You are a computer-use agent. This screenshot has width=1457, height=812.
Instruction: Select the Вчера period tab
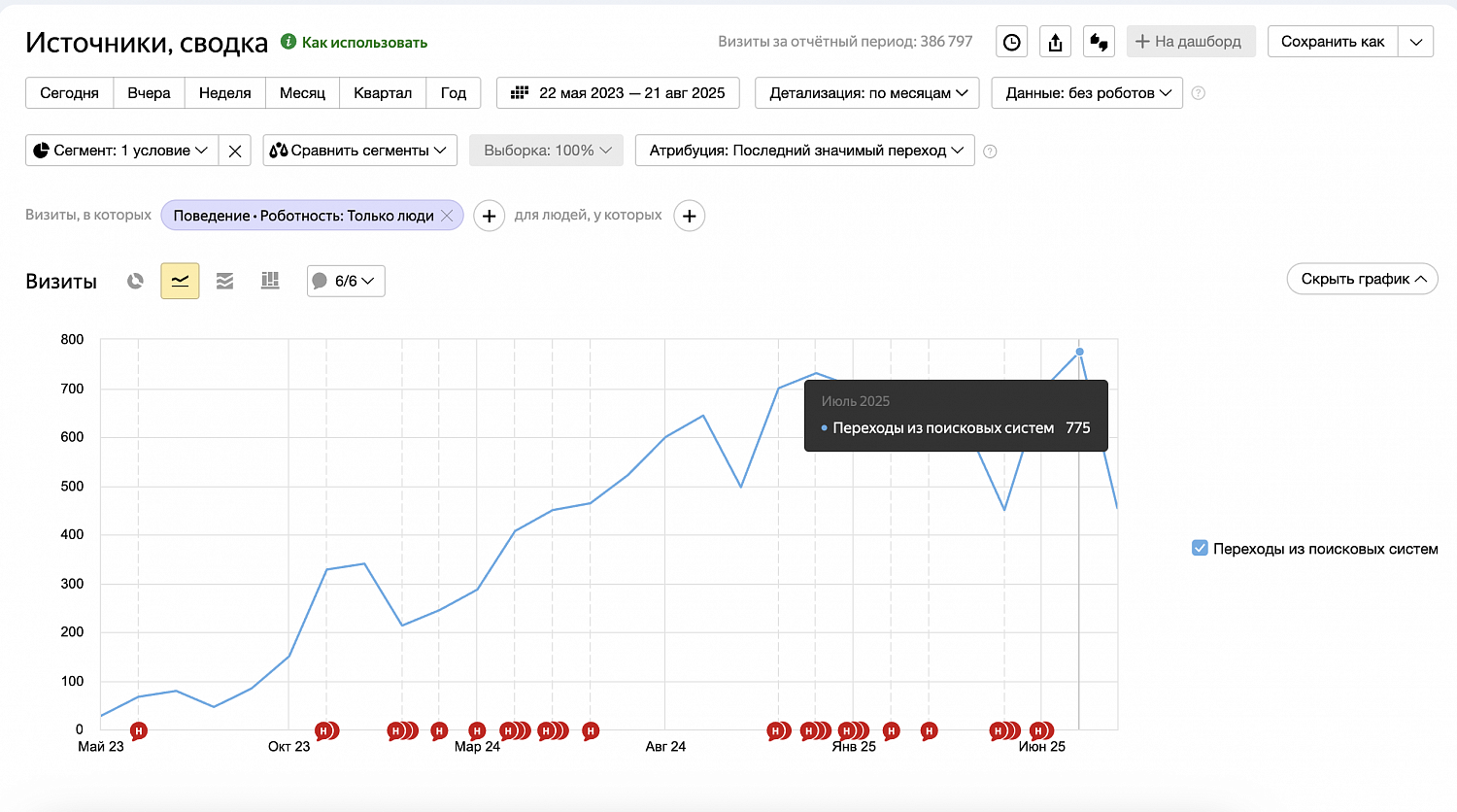pos(150,93)
